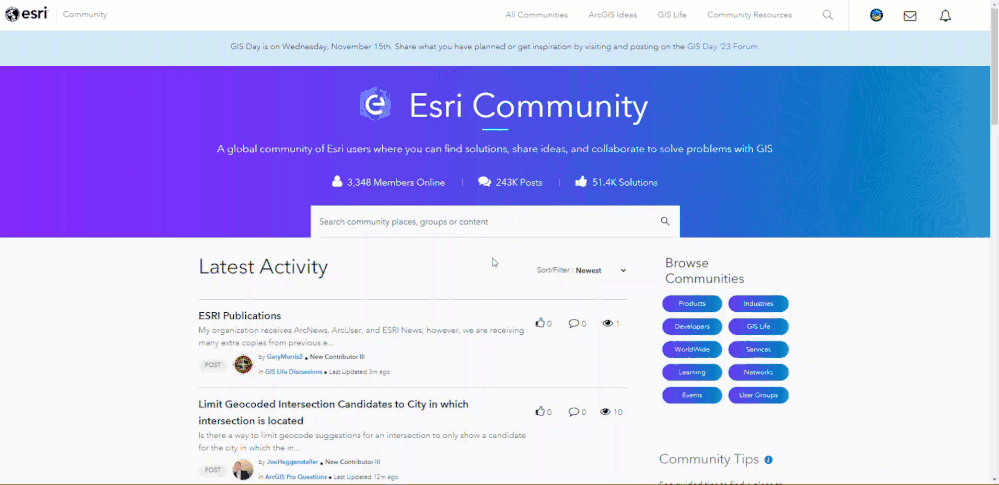Browse the Services community
The image size is (999, 485).
(x=758, y=349)
